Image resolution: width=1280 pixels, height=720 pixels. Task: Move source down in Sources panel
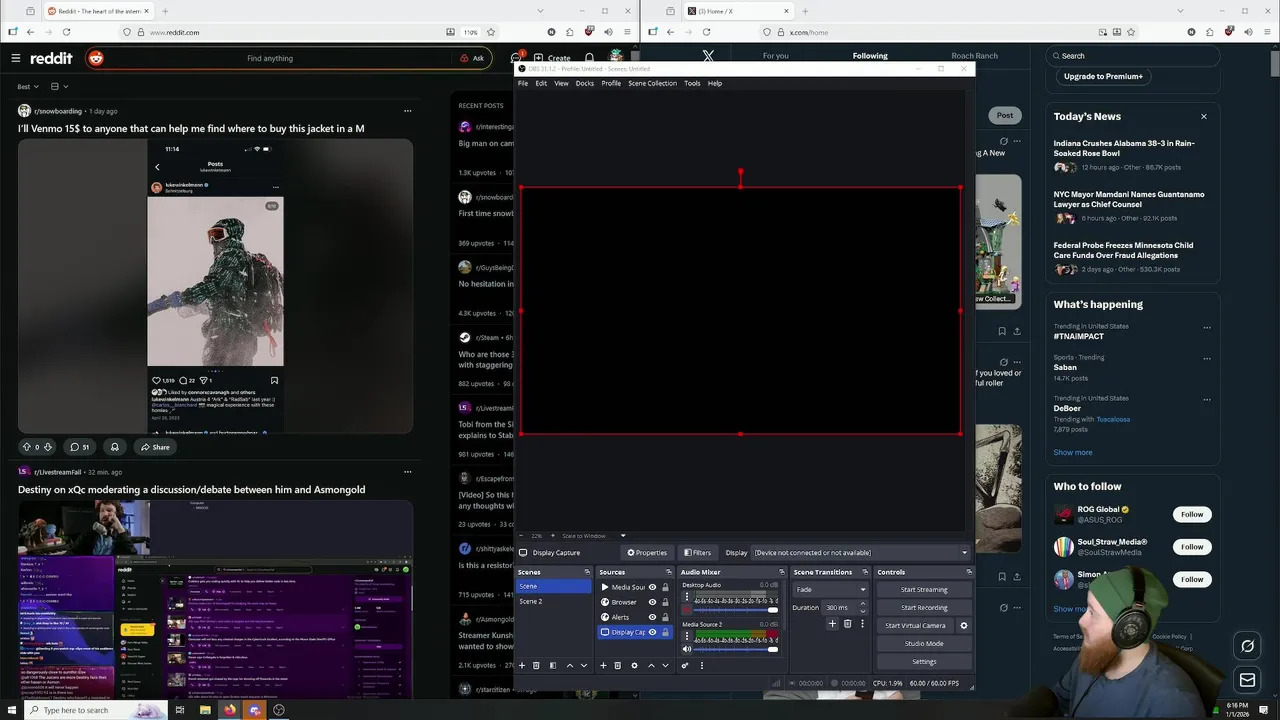[x=665, y=665]
